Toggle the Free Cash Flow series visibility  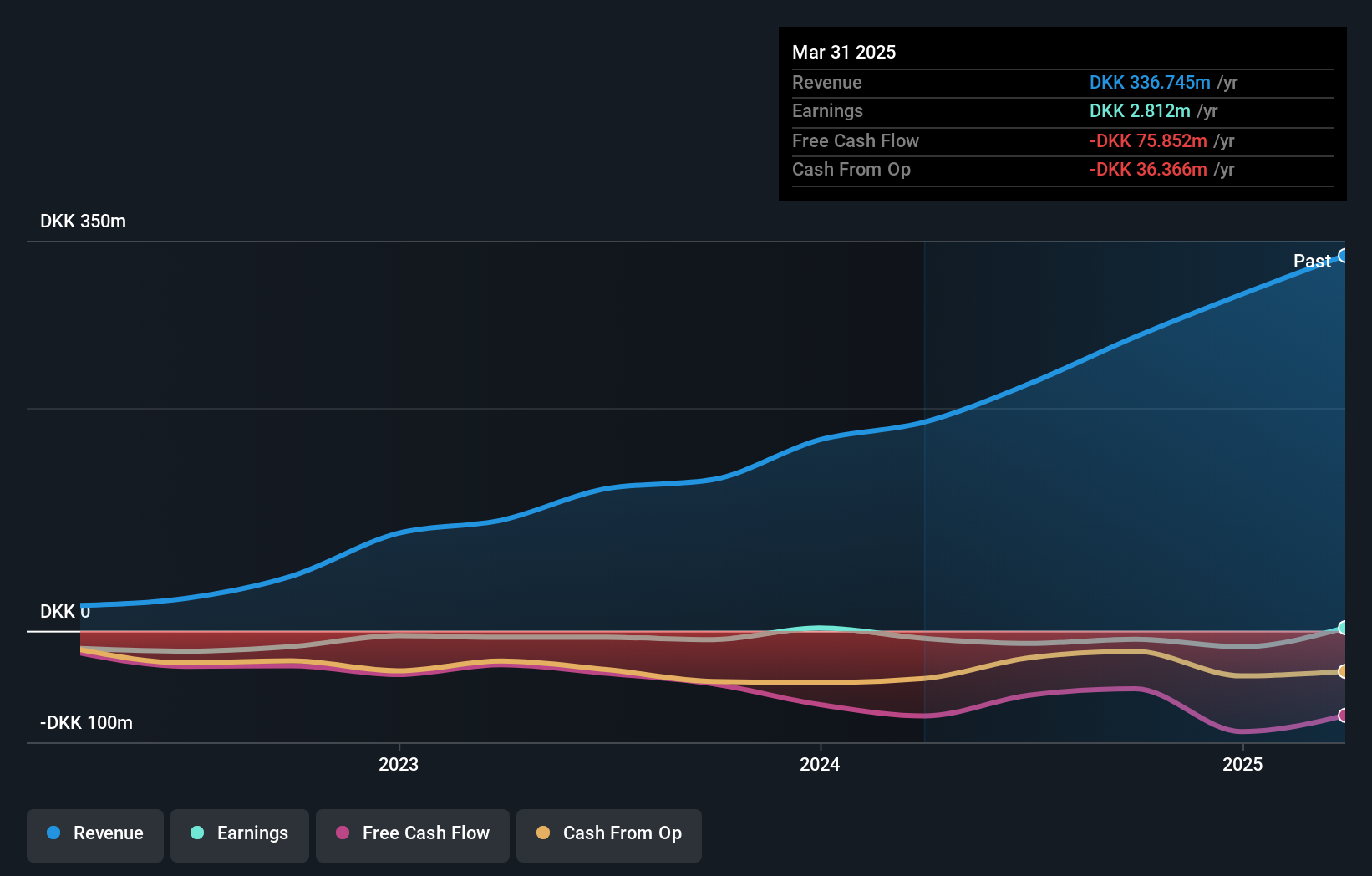pyautogui.click(x=412, y=833)
